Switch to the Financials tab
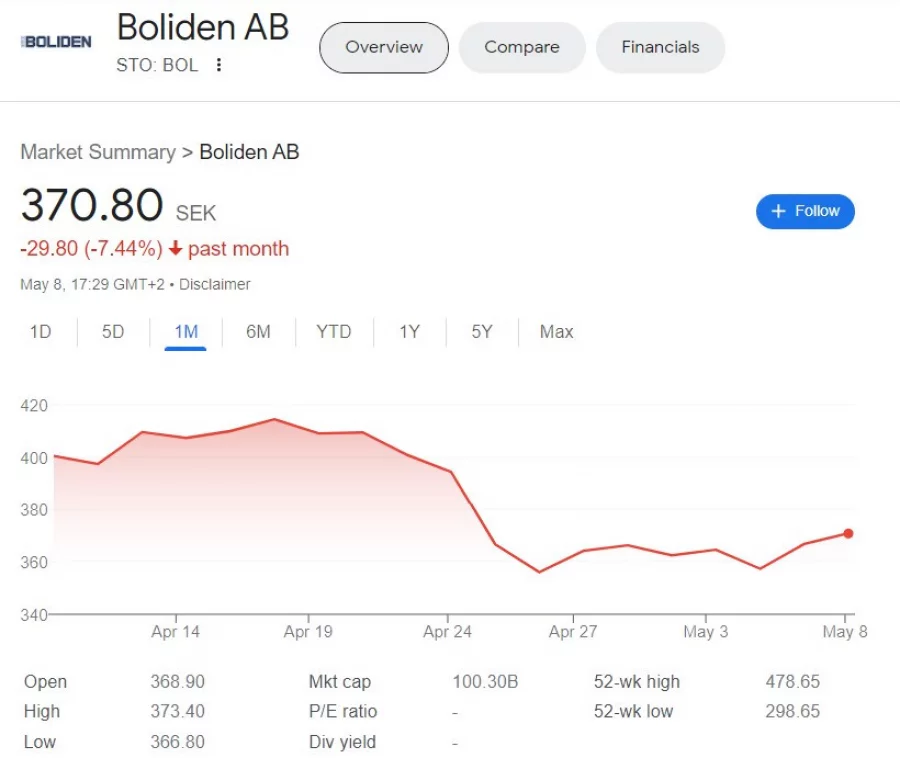 [660, 47]
